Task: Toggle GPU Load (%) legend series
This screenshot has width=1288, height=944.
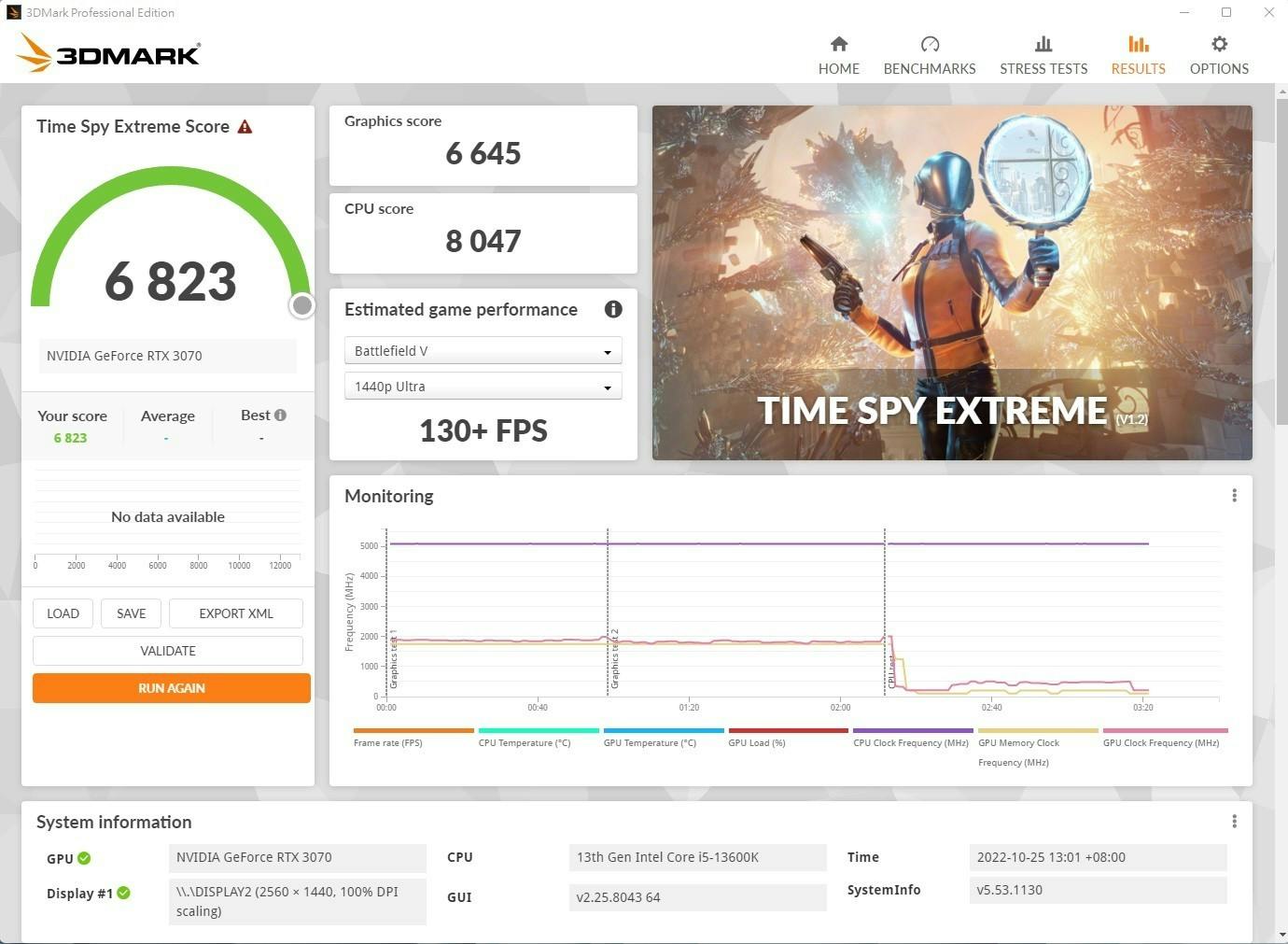Action: (788, 738)
